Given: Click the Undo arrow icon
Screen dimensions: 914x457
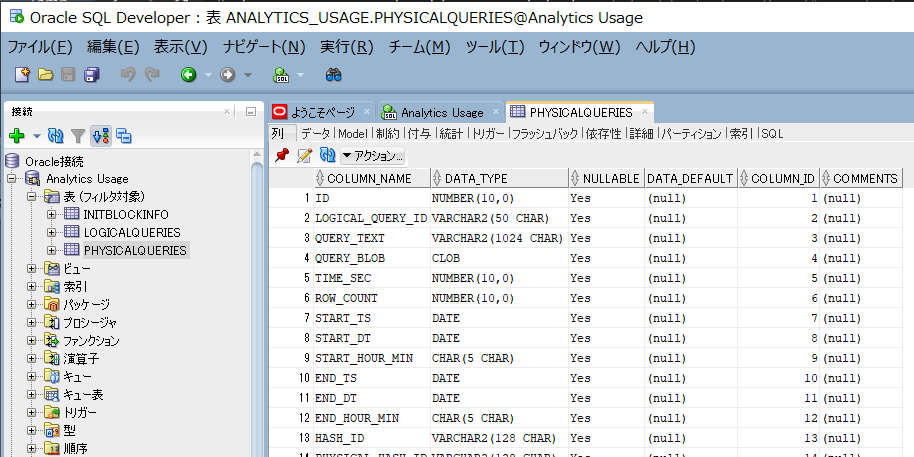Looking at the screenshot, I should pos(128,75).
